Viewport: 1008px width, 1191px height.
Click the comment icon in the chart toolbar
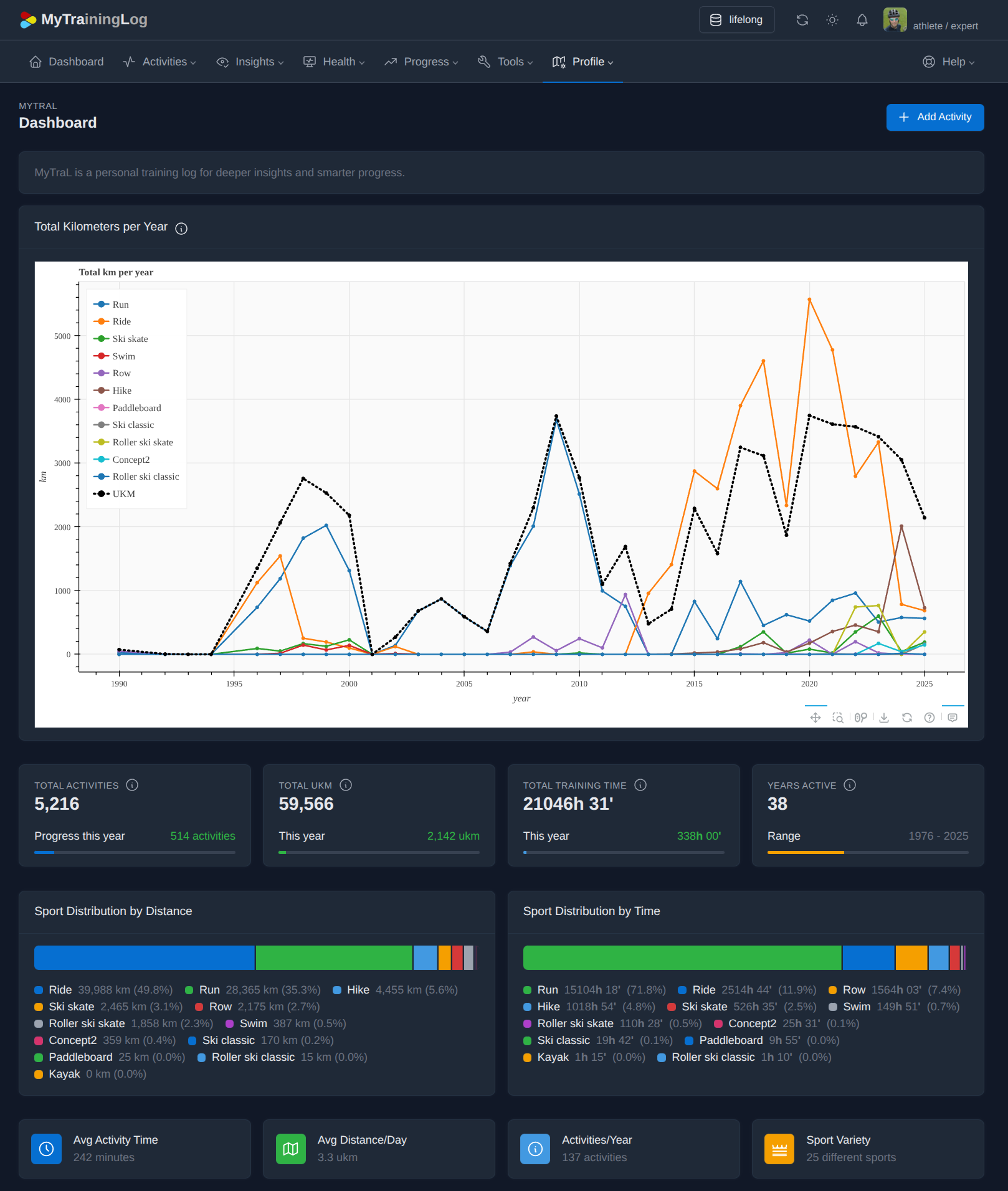click(952, 718)
